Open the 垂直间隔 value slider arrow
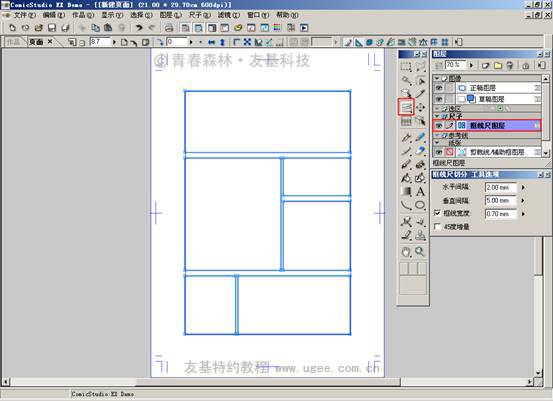 coord(523,200)
